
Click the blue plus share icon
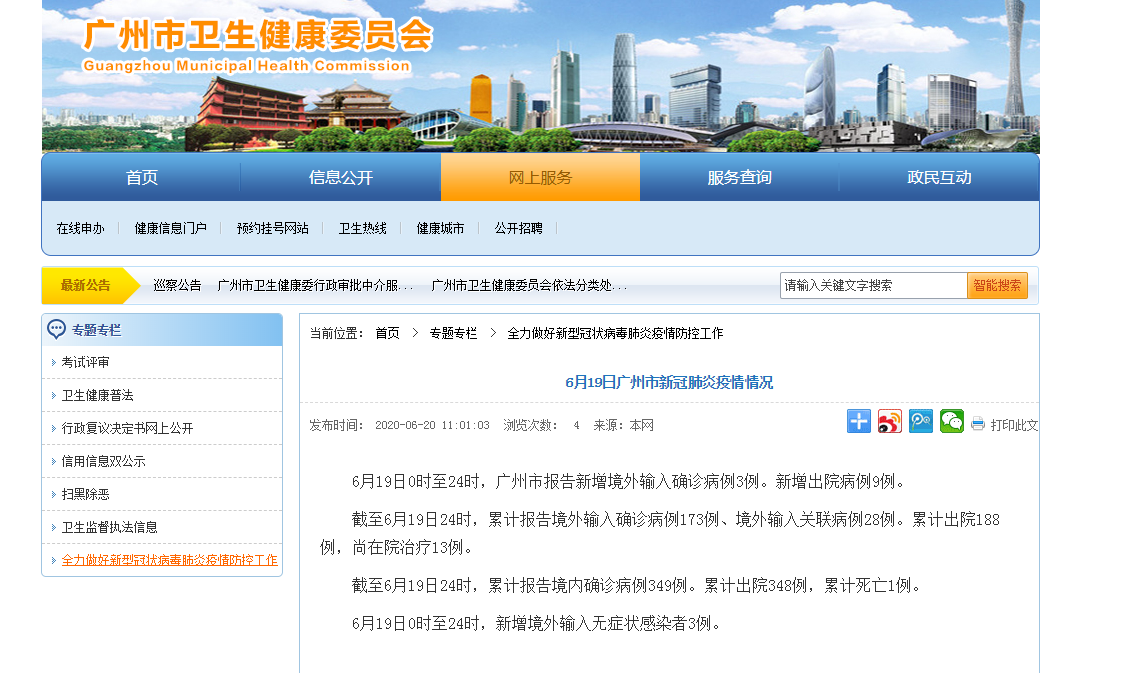pos(859,421)
